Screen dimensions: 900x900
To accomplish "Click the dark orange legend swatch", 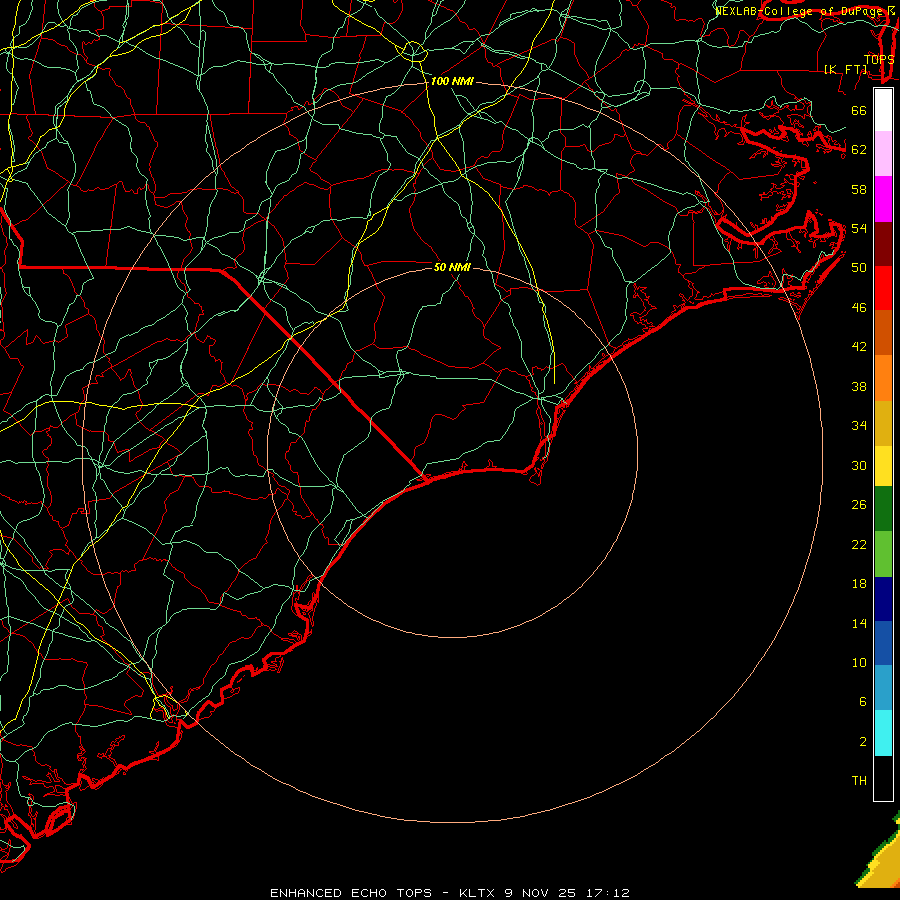I will pos(883,333).
